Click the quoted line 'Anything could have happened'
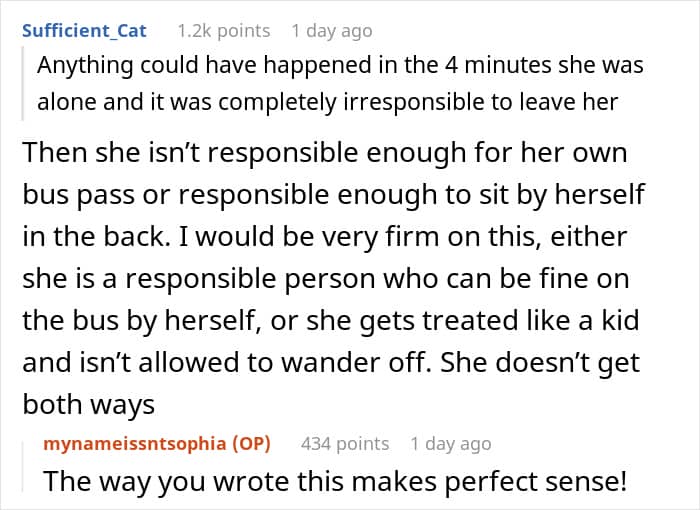This screenshot has height=510, width=700. (340, 65)
